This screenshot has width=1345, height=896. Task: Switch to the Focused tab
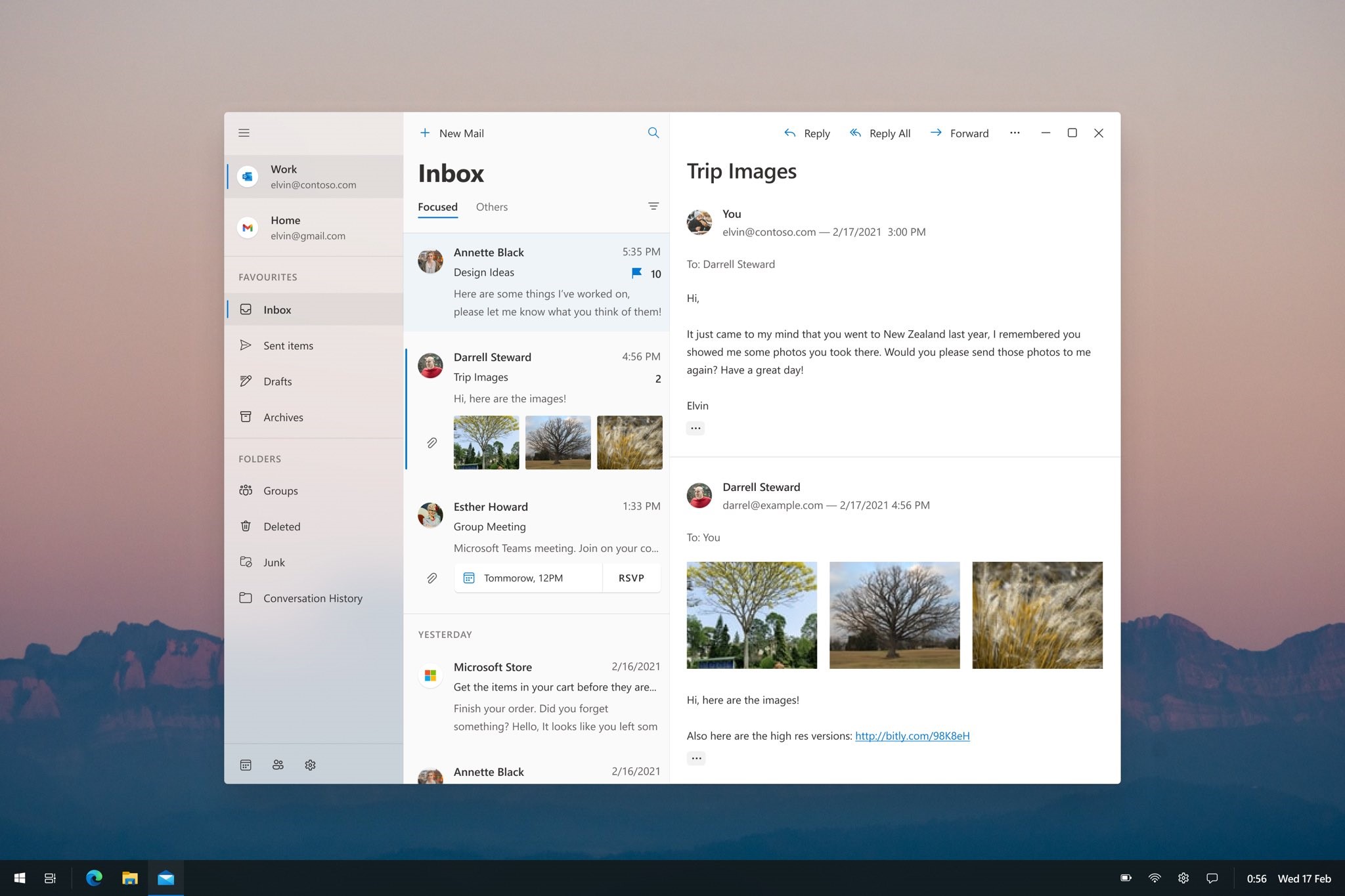pyautogui.click(x=437, y=207)
